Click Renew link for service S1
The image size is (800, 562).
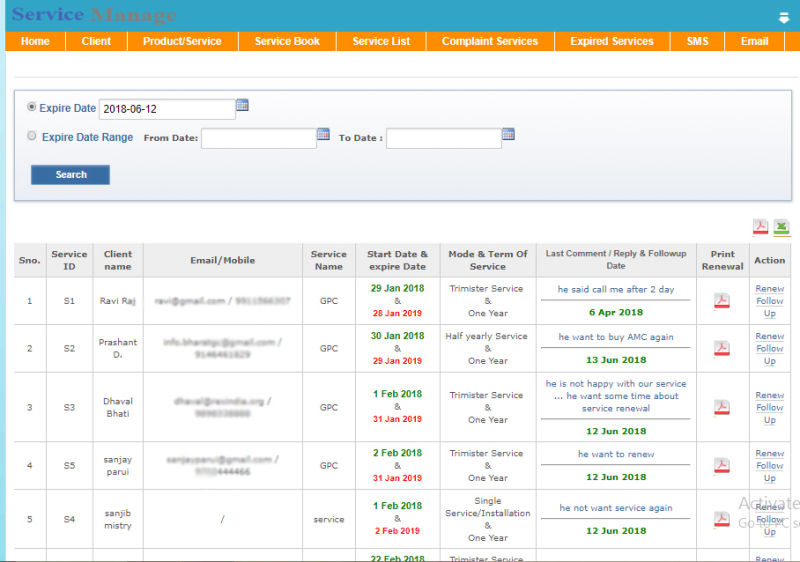[769, 289]
